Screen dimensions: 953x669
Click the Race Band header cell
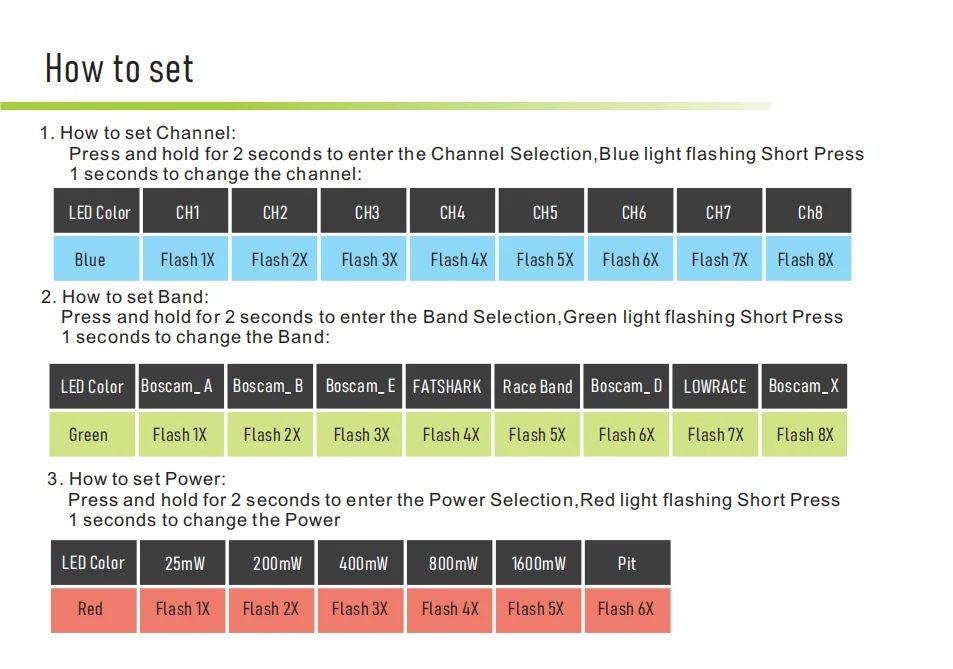click(537, 386)
